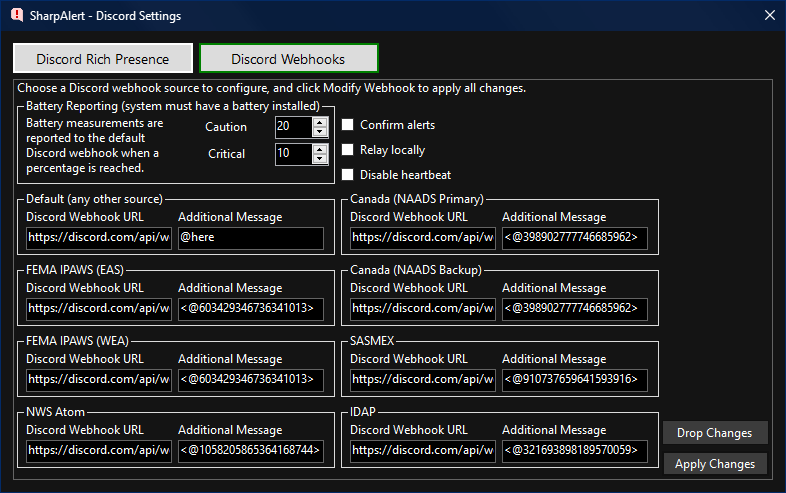The height and width of the screenshot is (493, 786).
Task: Check the Disable heartbeat option
Action: click(349, 175)
